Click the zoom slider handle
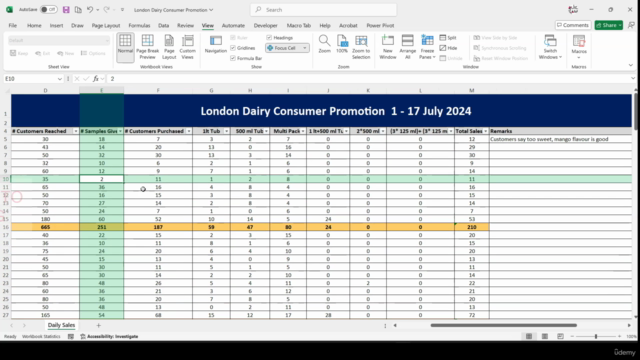The image size is (640, 360). [596, 336]
